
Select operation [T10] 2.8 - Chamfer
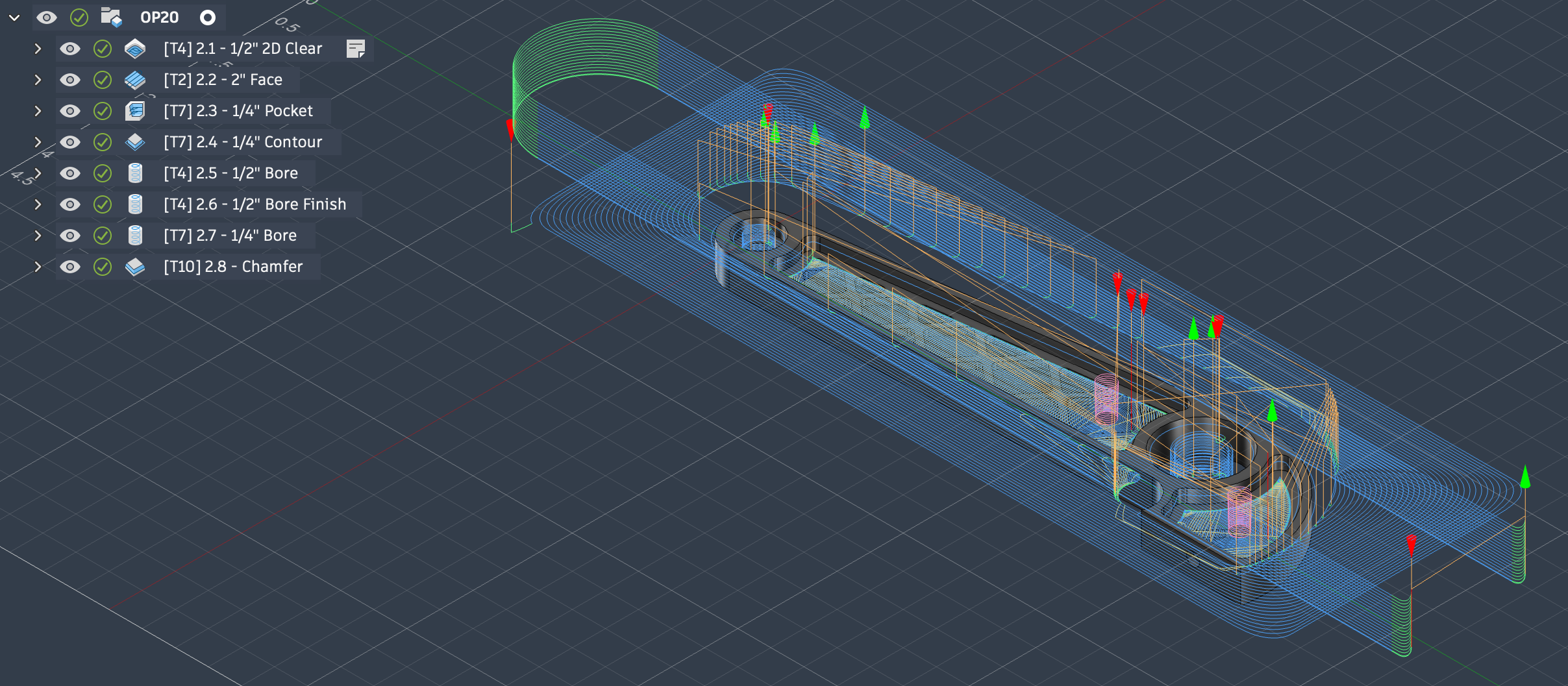(233, 267)
